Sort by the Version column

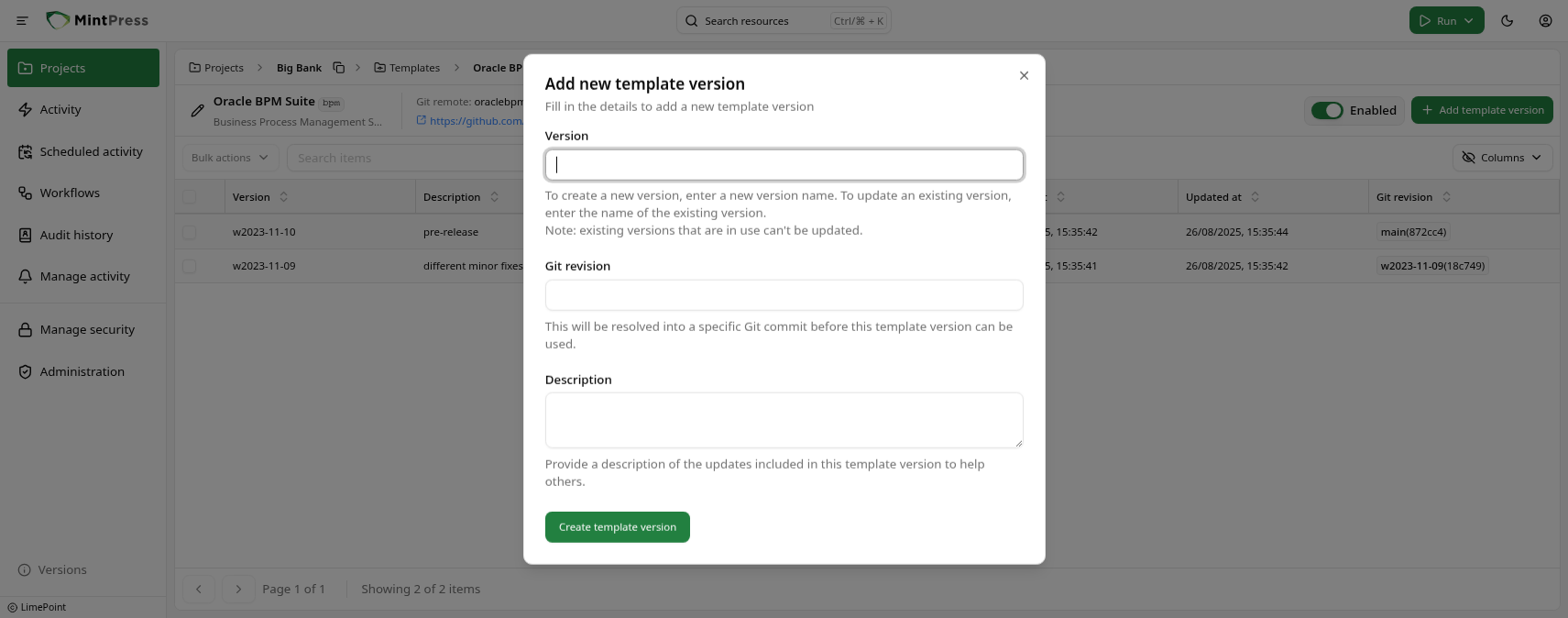click(260, 197)
